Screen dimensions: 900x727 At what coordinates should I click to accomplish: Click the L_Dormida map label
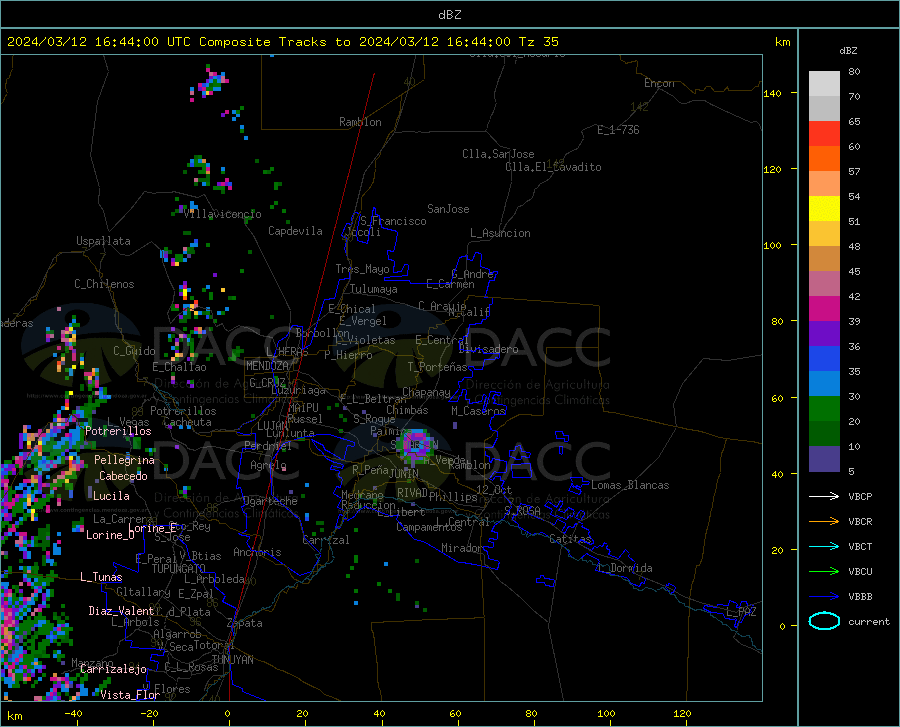tap(624, 568)
